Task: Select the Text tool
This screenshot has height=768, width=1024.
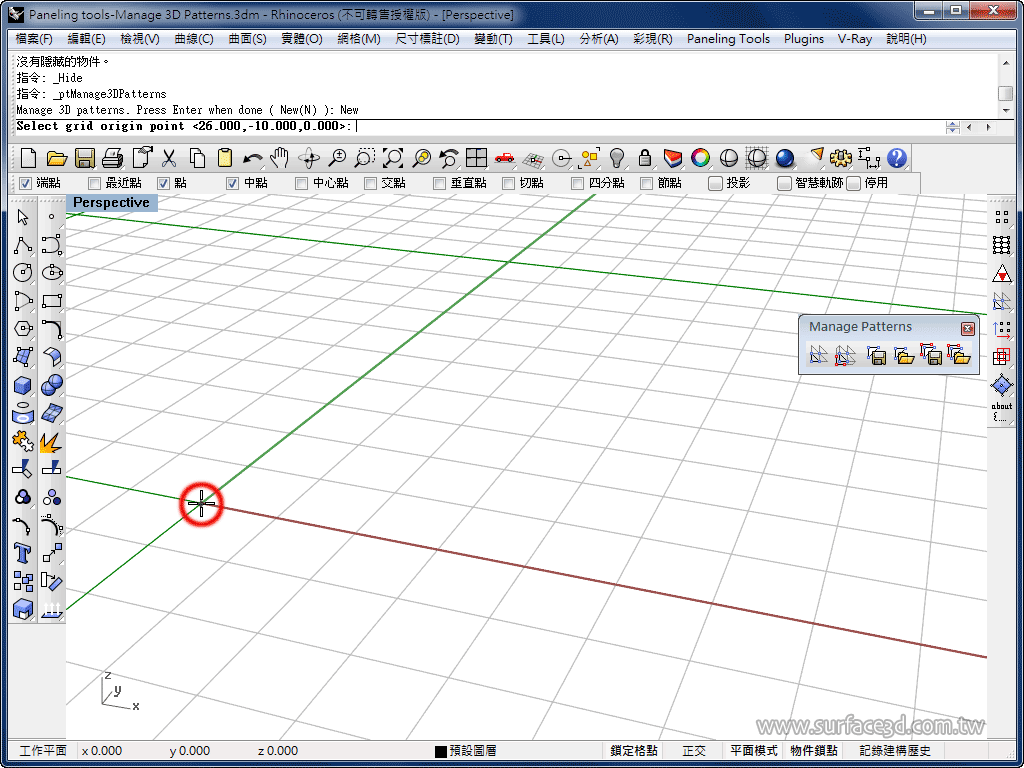Action: pyautogui.click(x=23, y=554)
